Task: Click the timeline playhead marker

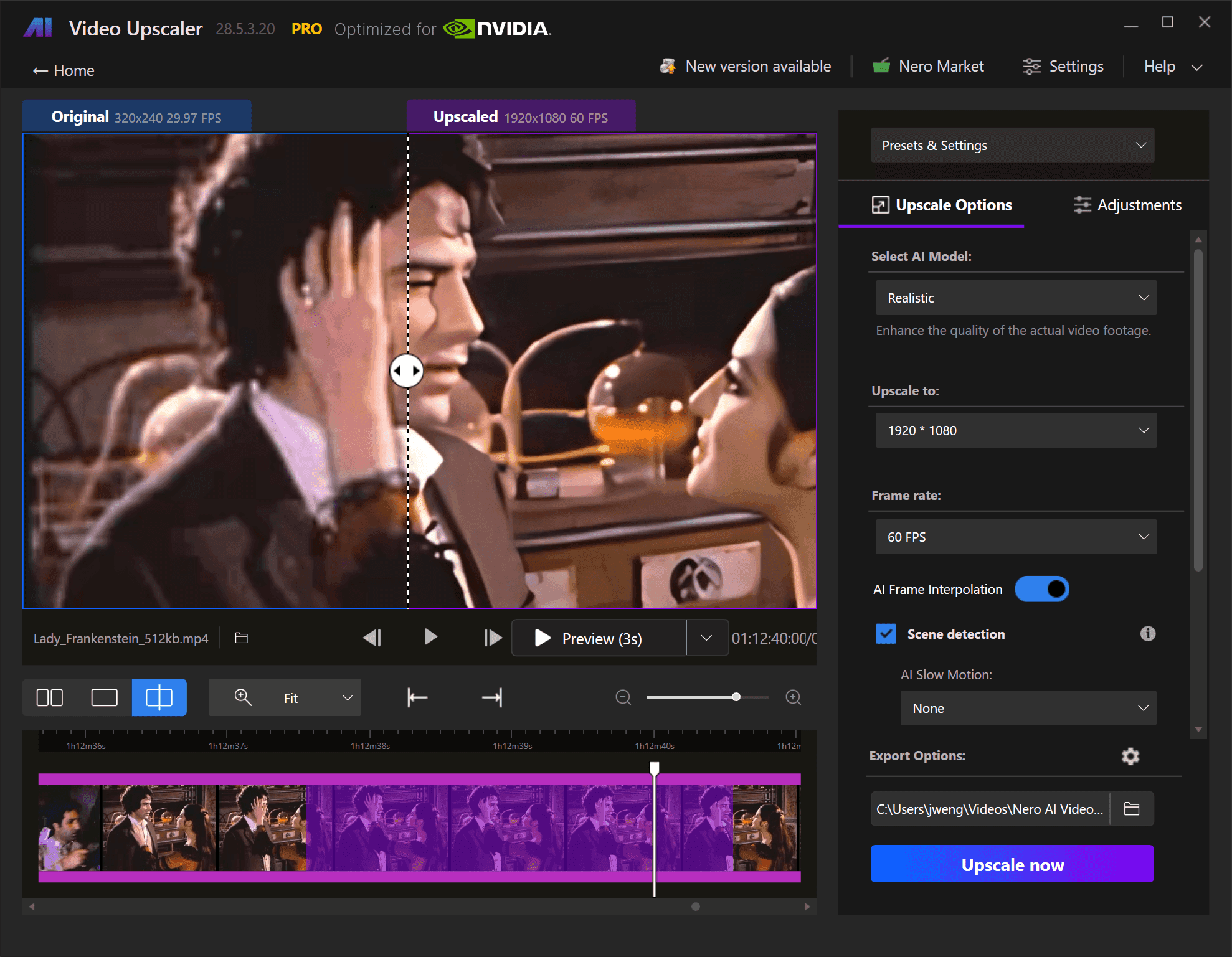Action: point(655,768)
